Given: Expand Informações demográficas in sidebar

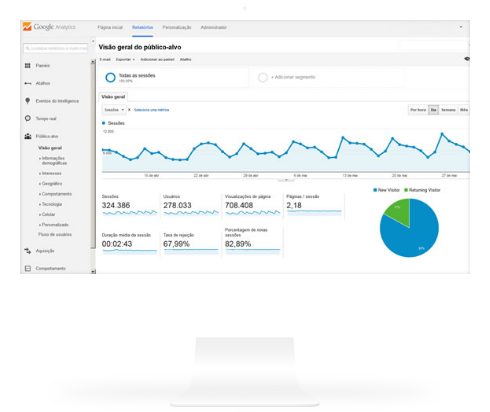Looking at the screenshot, I should 53,161.
